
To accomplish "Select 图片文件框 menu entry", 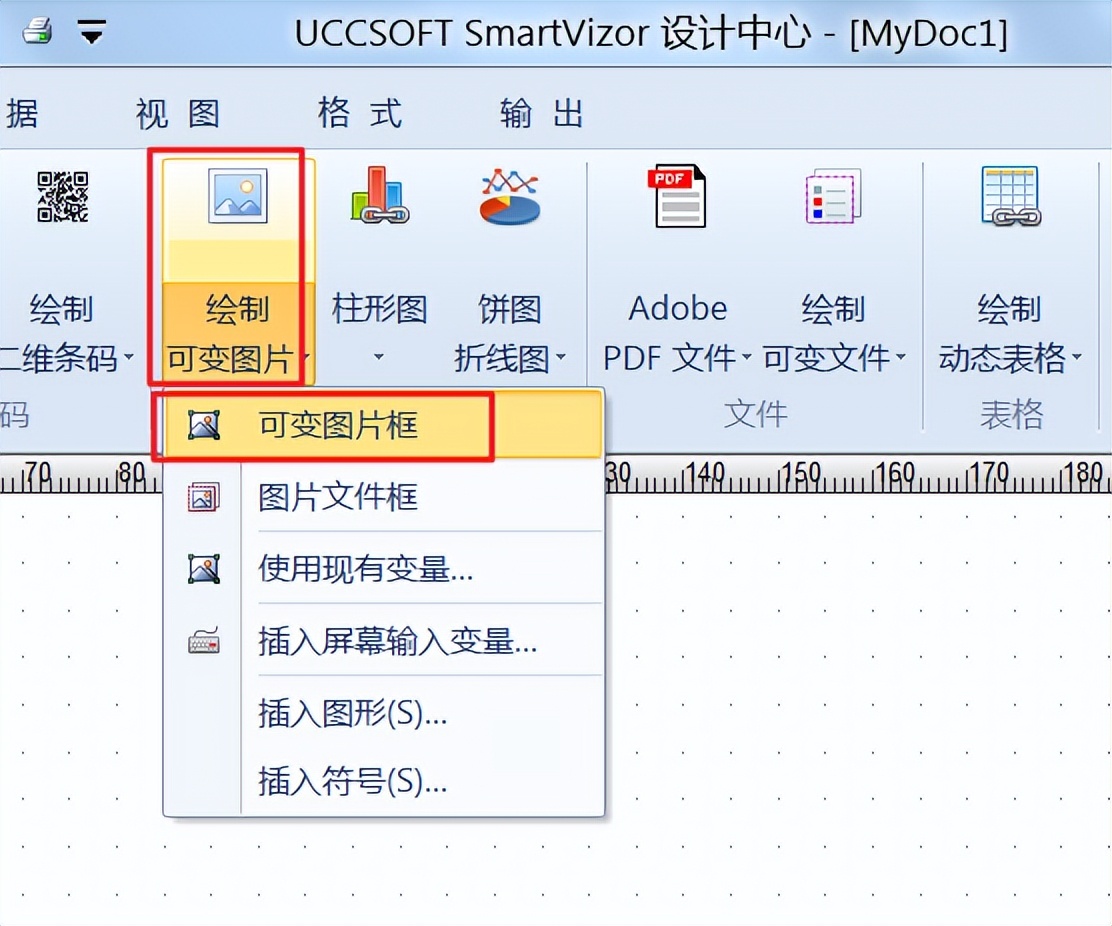I will point(383,497).
